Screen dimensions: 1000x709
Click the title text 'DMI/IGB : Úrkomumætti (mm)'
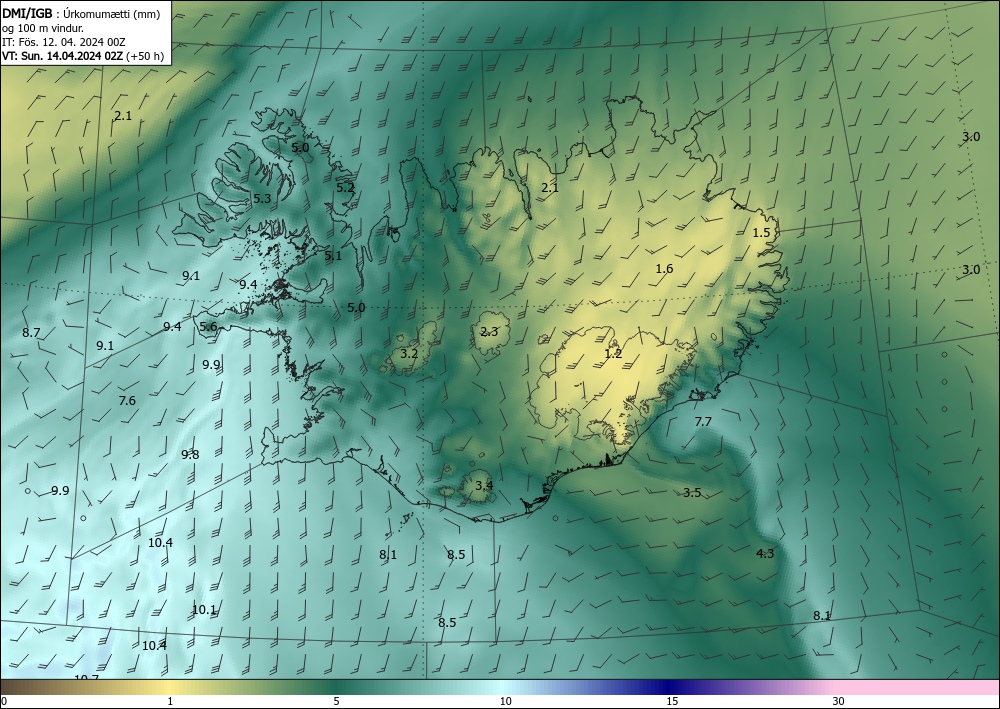click(81, 15)
